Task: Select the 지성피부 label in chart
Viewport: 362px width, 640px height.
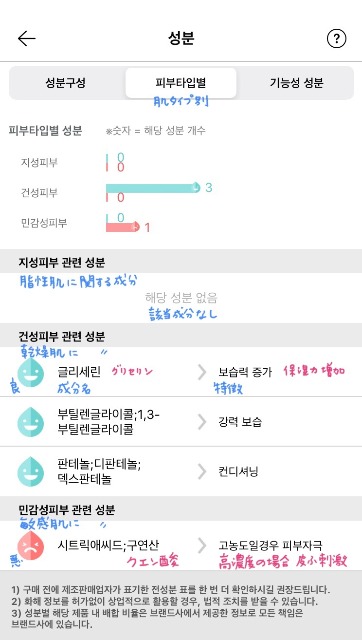Action: pyautogui.click(x=39, y=162)
